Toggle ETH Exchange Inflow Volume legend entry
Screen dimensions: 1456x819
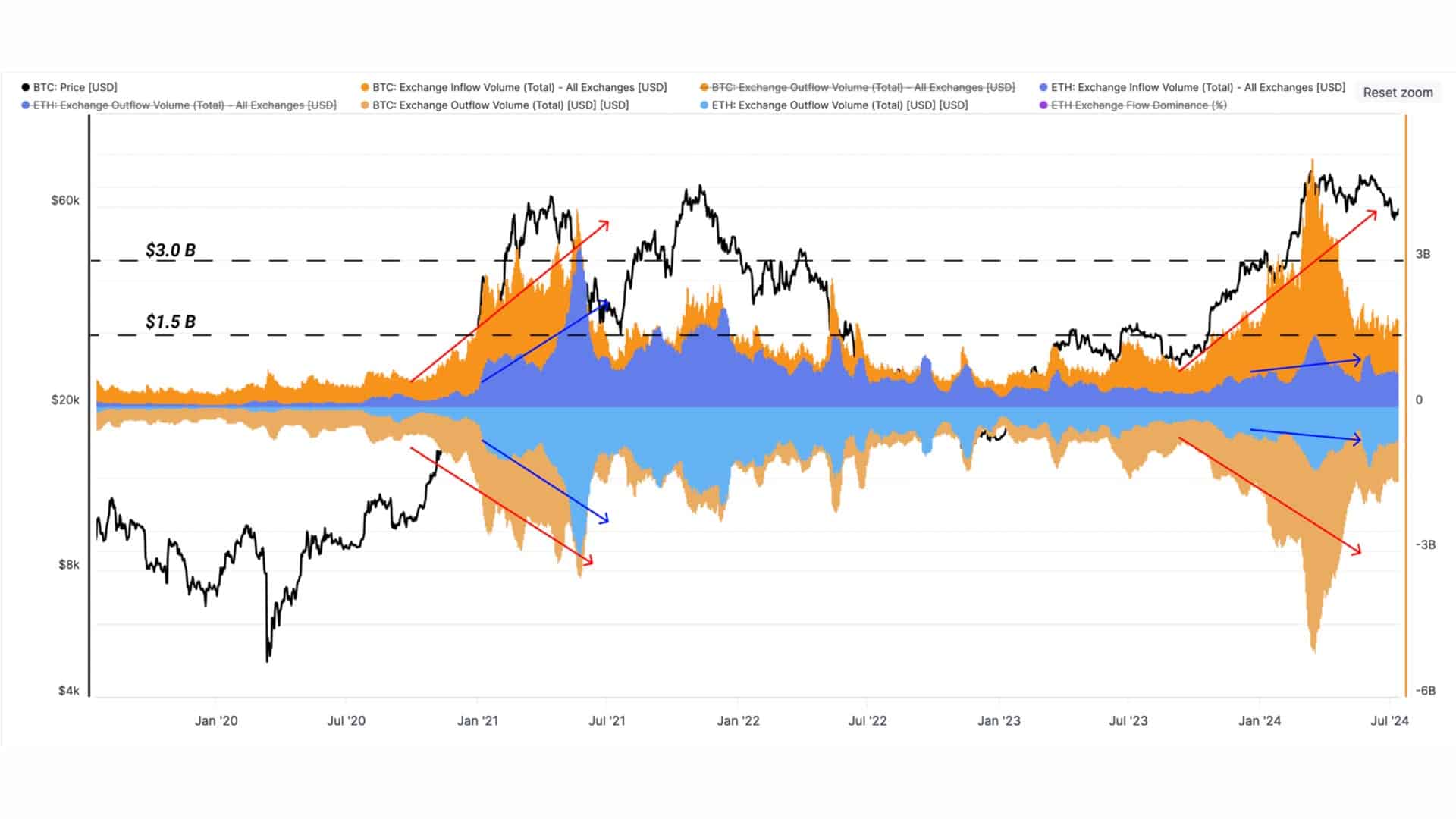click(x=1193, y=87)
